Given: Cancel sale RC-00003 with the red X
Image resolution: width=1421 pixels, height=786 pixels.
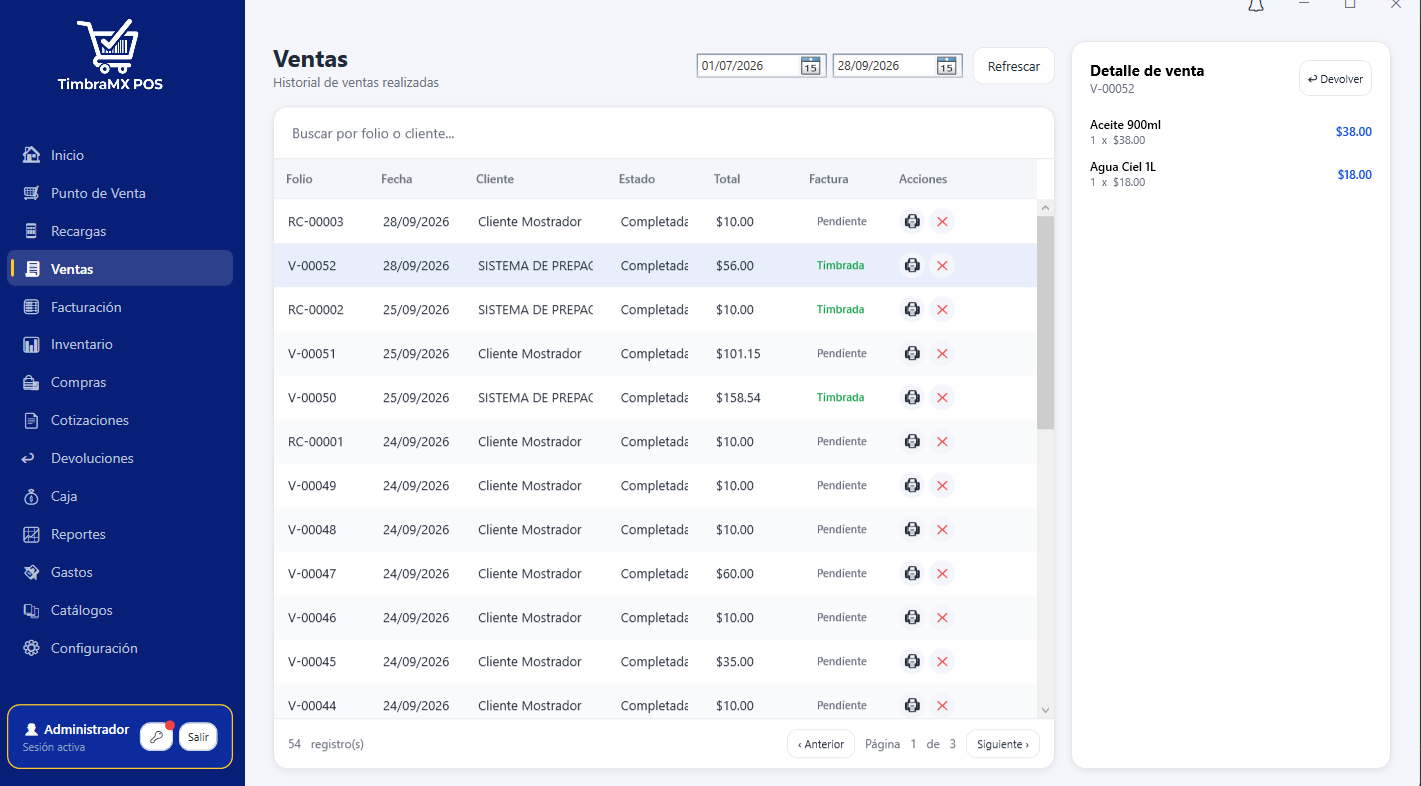Looking at the screenshot, I should coord(942,221).
